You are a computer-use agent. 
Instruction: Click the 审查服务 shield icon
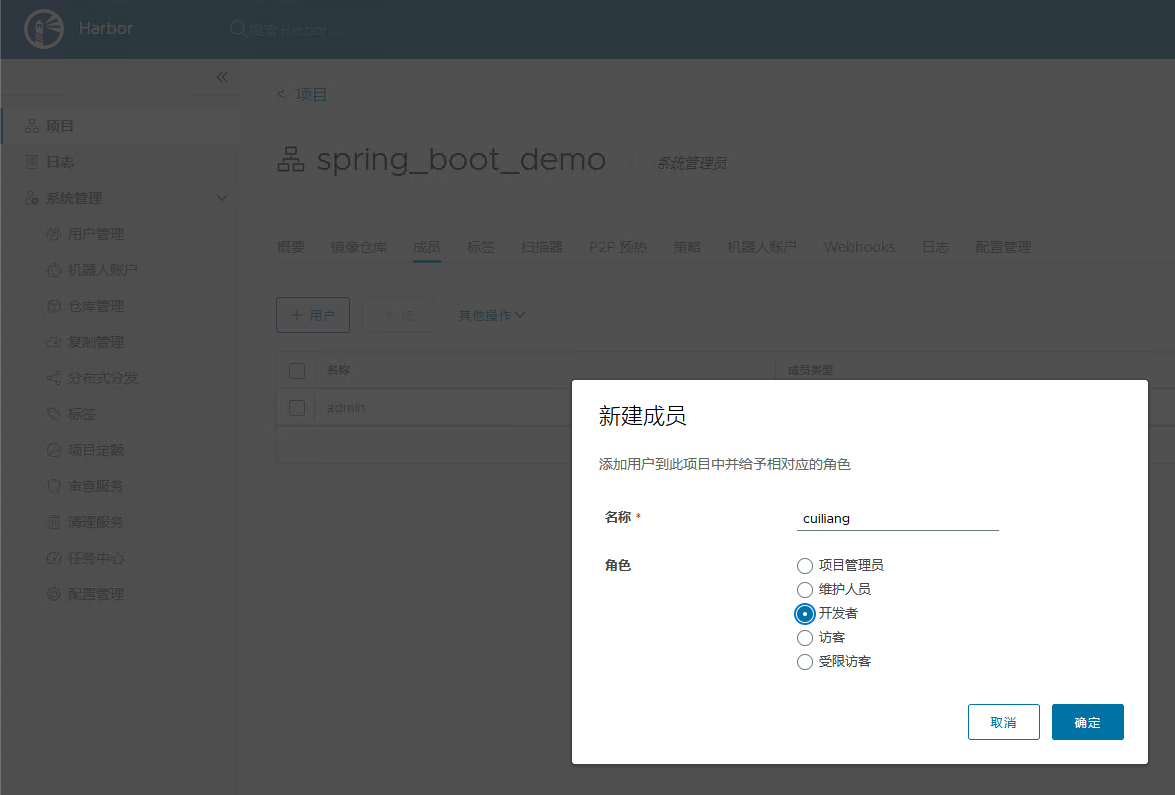pos(54,486)
